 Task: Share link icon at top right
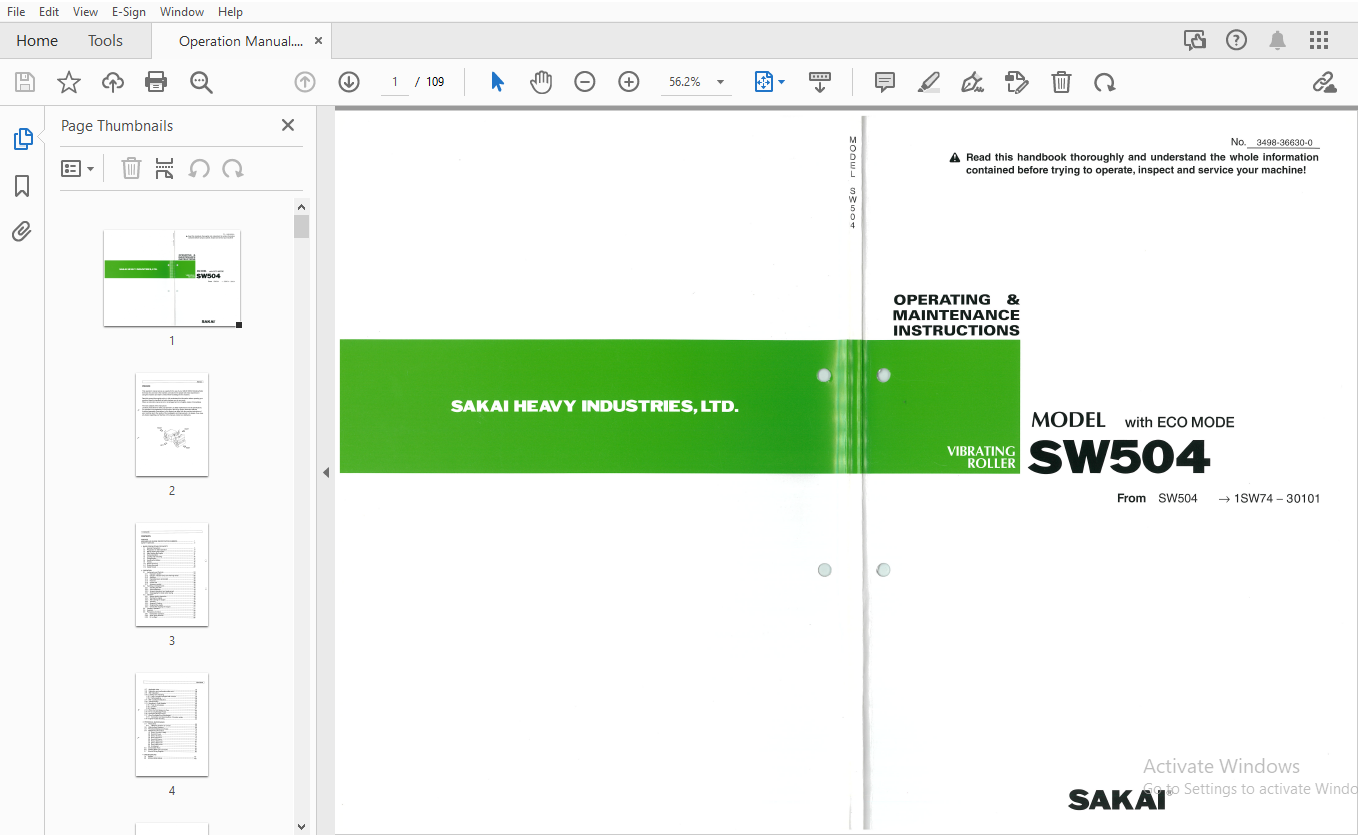(x=1324, y=82)
